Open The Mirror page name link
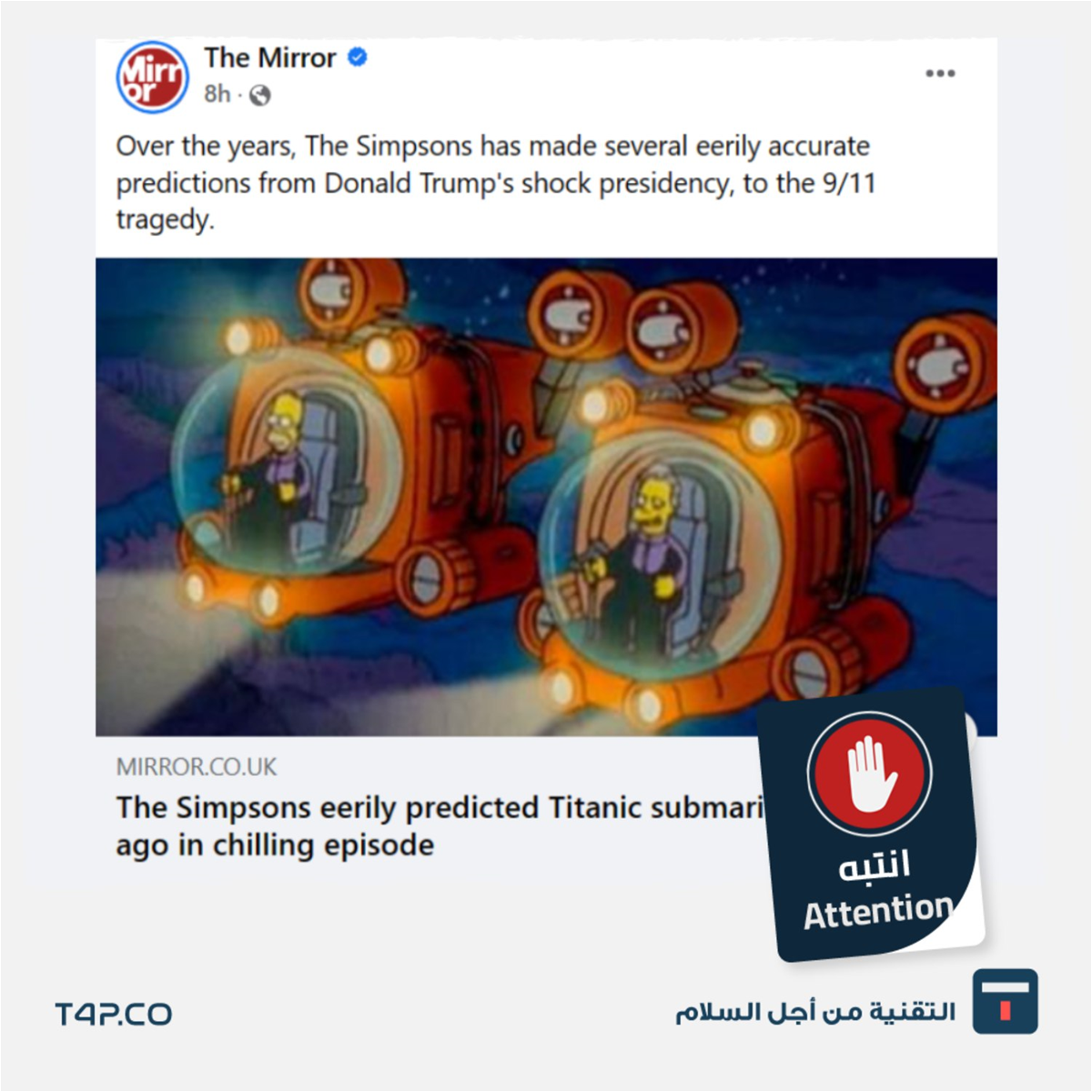This screenshot has width=1092, height=1092. pos(270,57)
